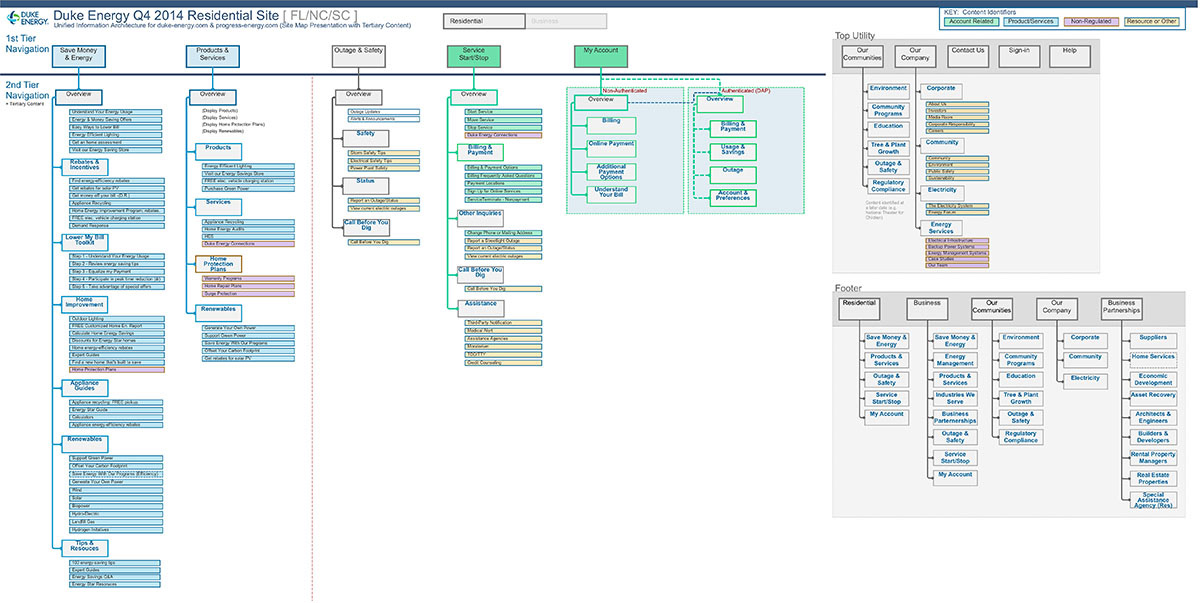Open 1st tier Products & Services box
The height and width of the screenshot is (603, 1200).
(x=212, y=56)
